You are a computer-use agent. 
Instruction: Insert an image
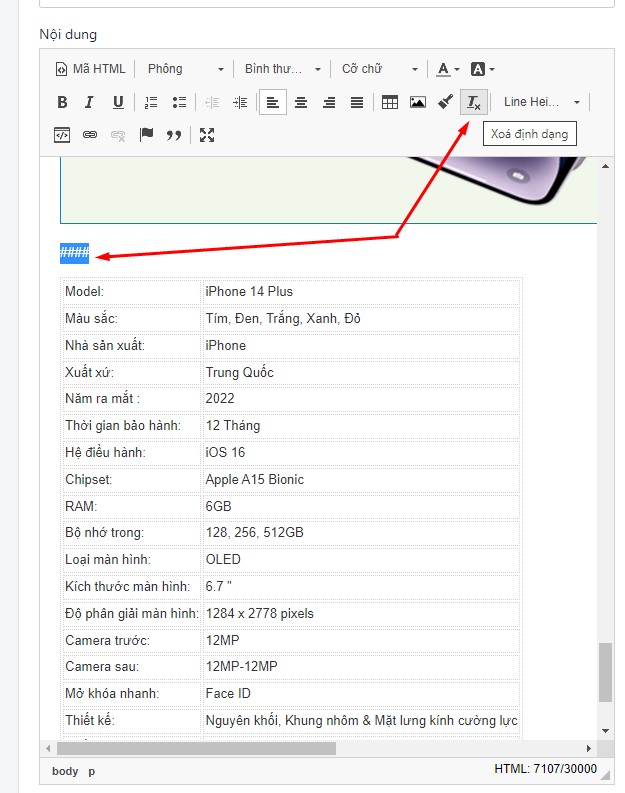click(418, 102)
